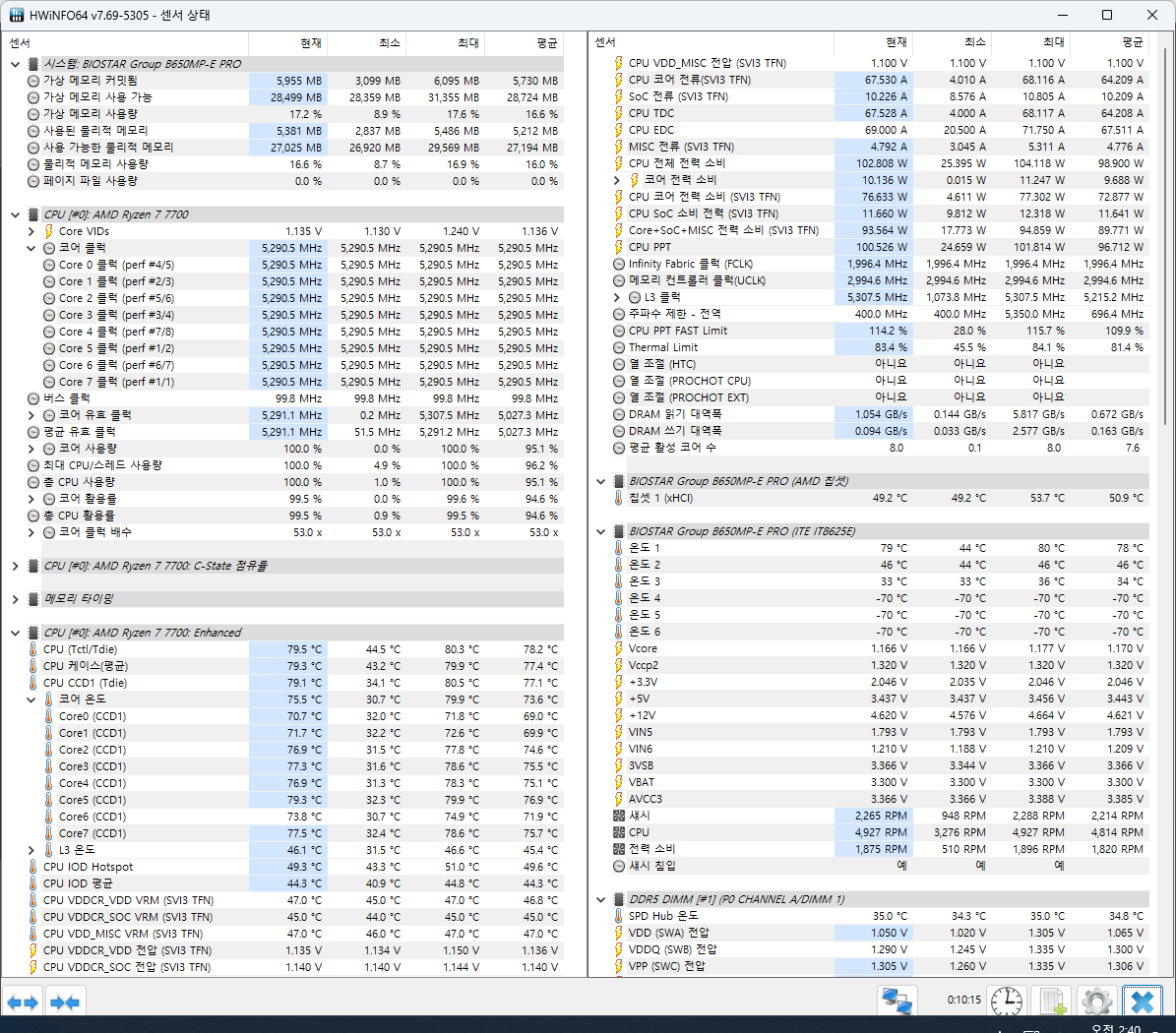Expand the L3 온도 row

coord(31,850)
